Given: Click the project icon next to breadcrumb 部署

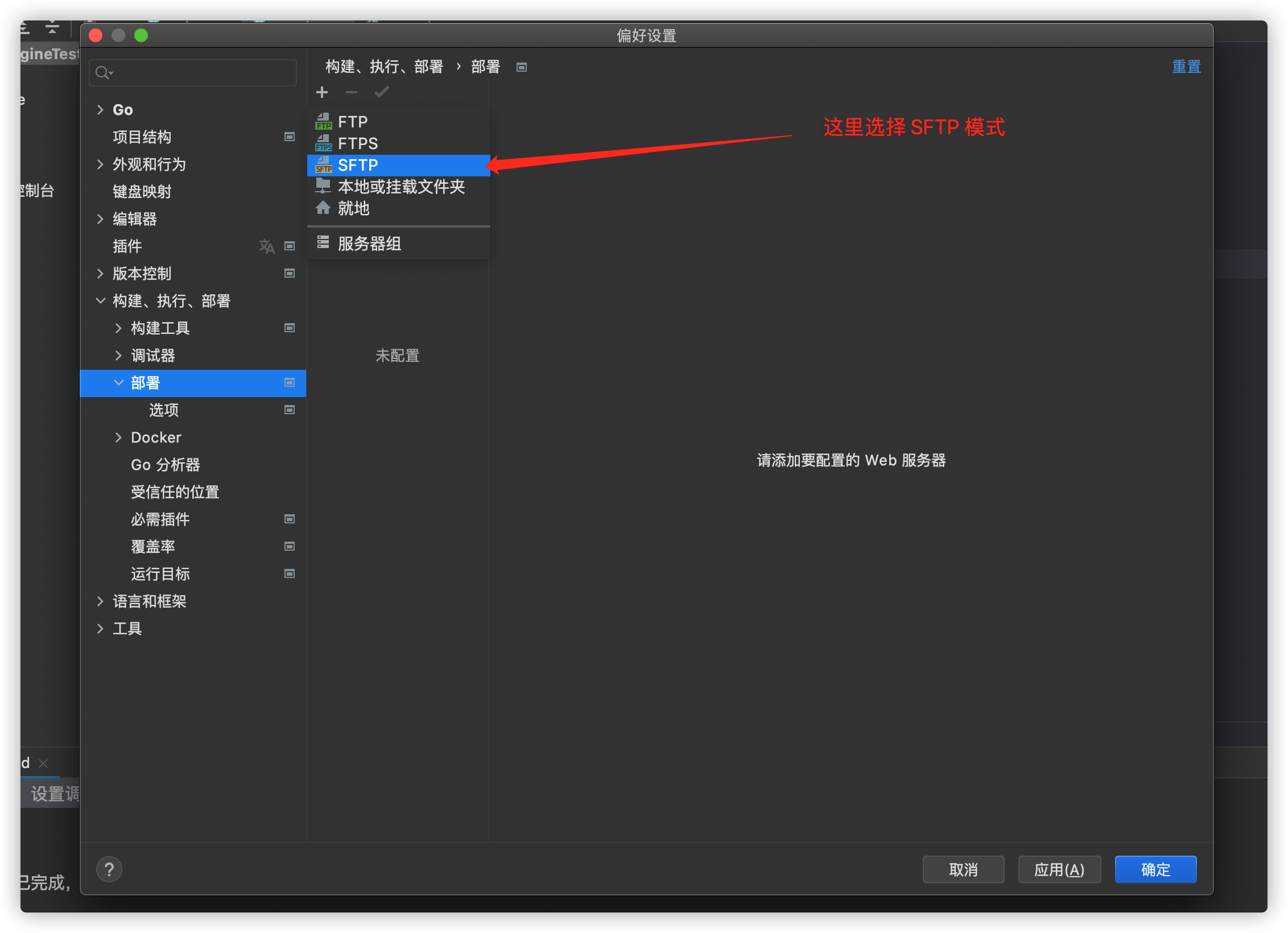Looking at the screenshot, I should click(x=521, y=67).
